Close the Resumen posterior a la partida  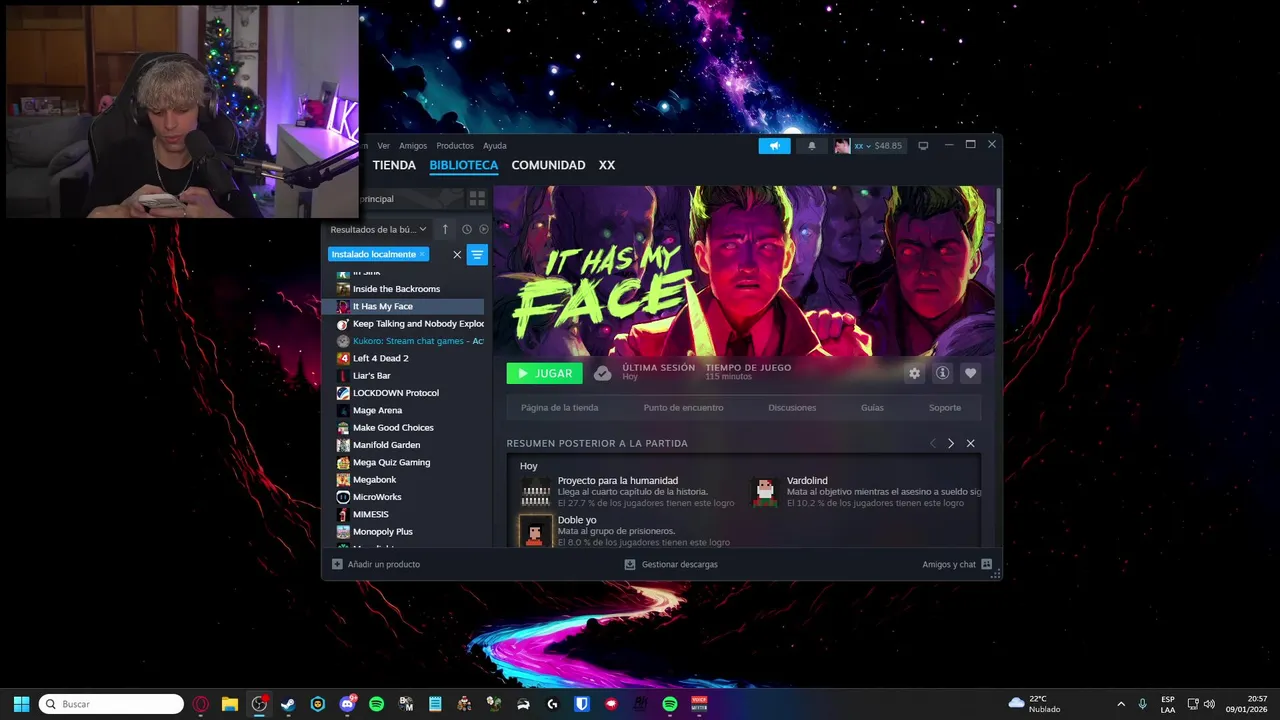click(970, 443)
